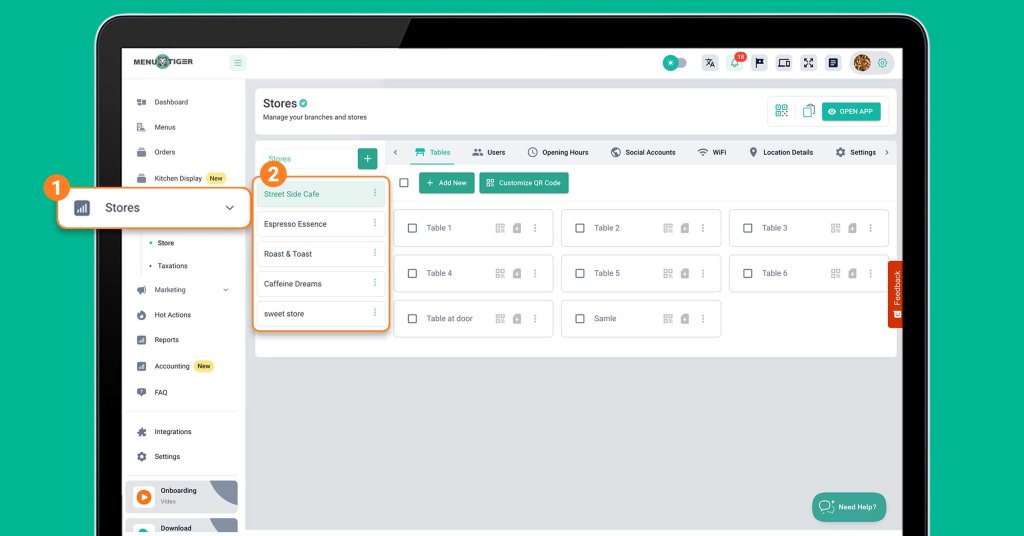Image resolution: width=1024 pixels, height=536 pixels.
Task: Open options menu for Espresso Essence store
Action: 375,224
